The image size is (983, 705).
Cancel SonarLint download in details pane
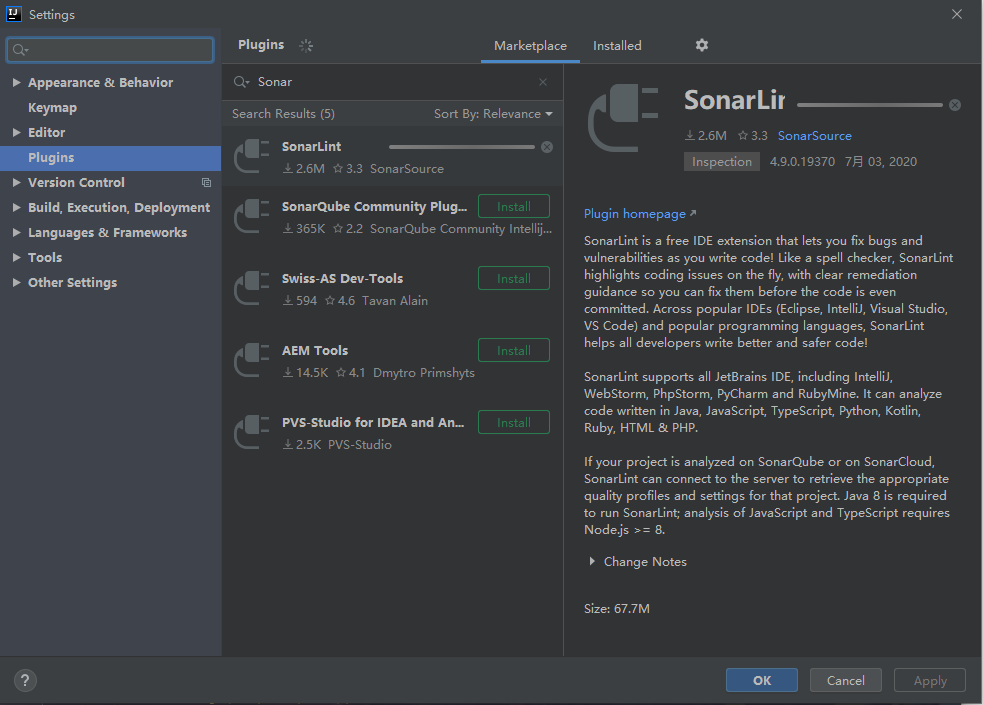[955, 105]
